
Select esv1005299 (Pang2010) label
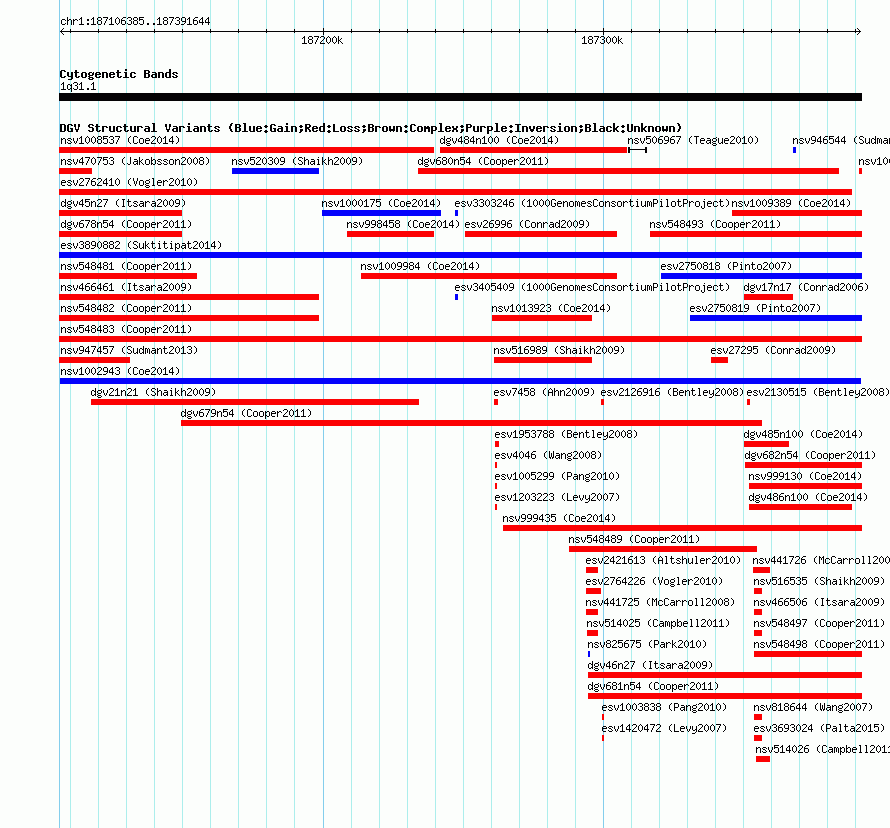(x=557, y=476)
